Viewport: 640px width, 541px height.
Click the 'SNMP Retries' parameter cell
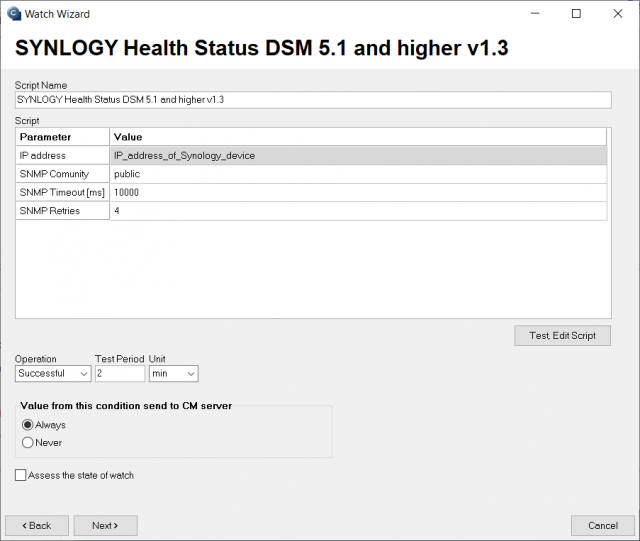coord(62,211)
